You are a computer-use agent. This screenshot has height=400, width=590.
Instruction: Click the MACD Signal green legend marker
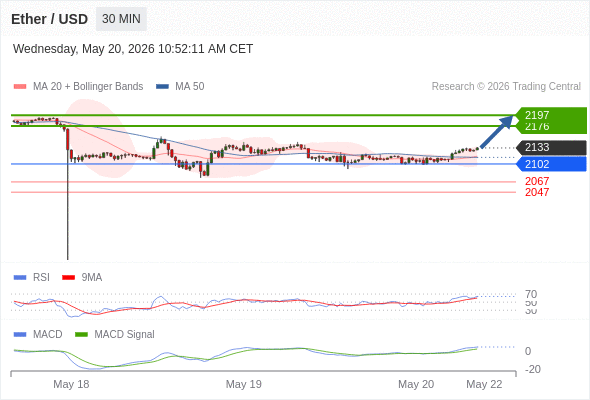pos(81,334)
